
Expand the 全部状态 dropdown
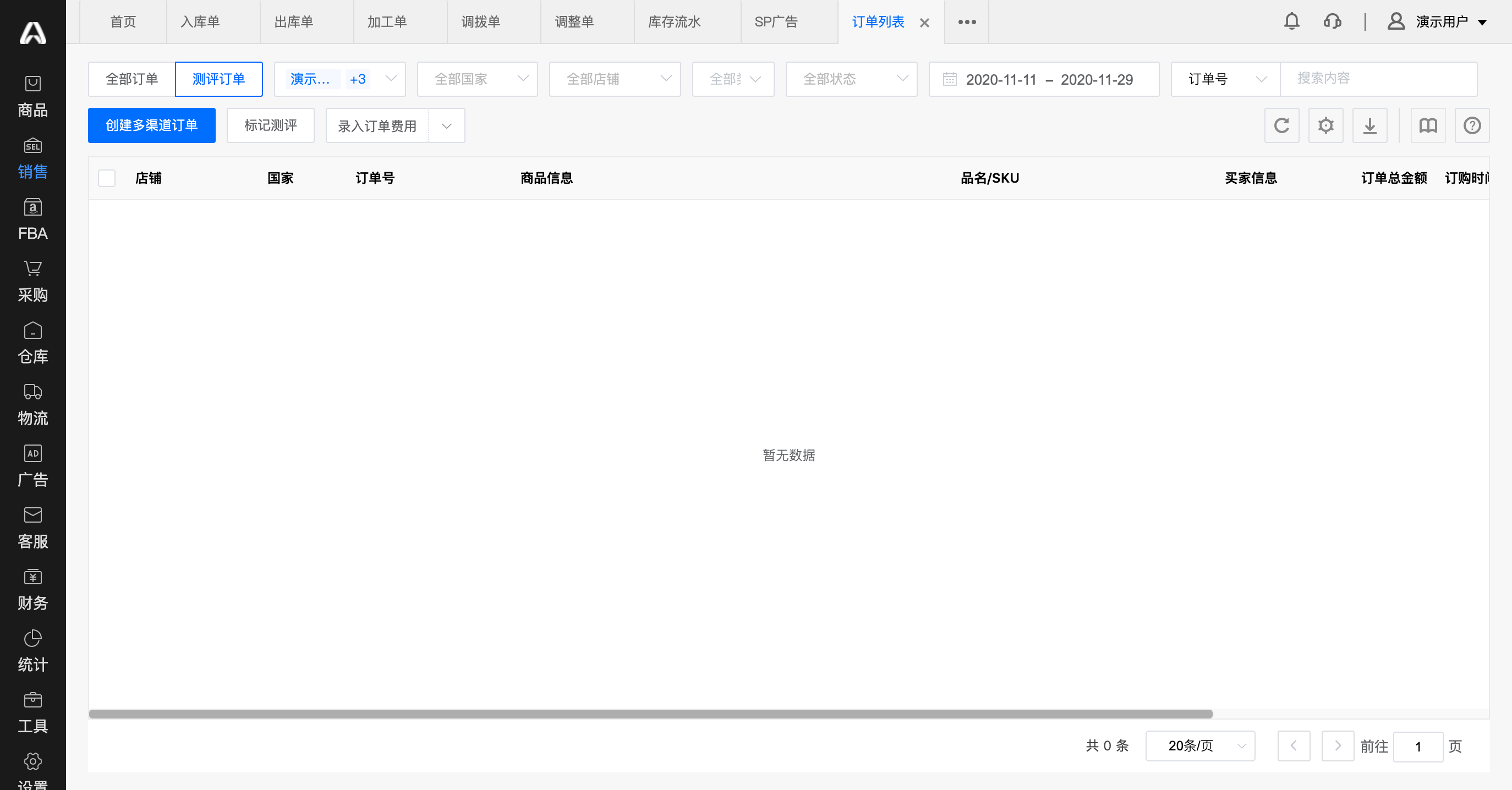click(851, 79)
